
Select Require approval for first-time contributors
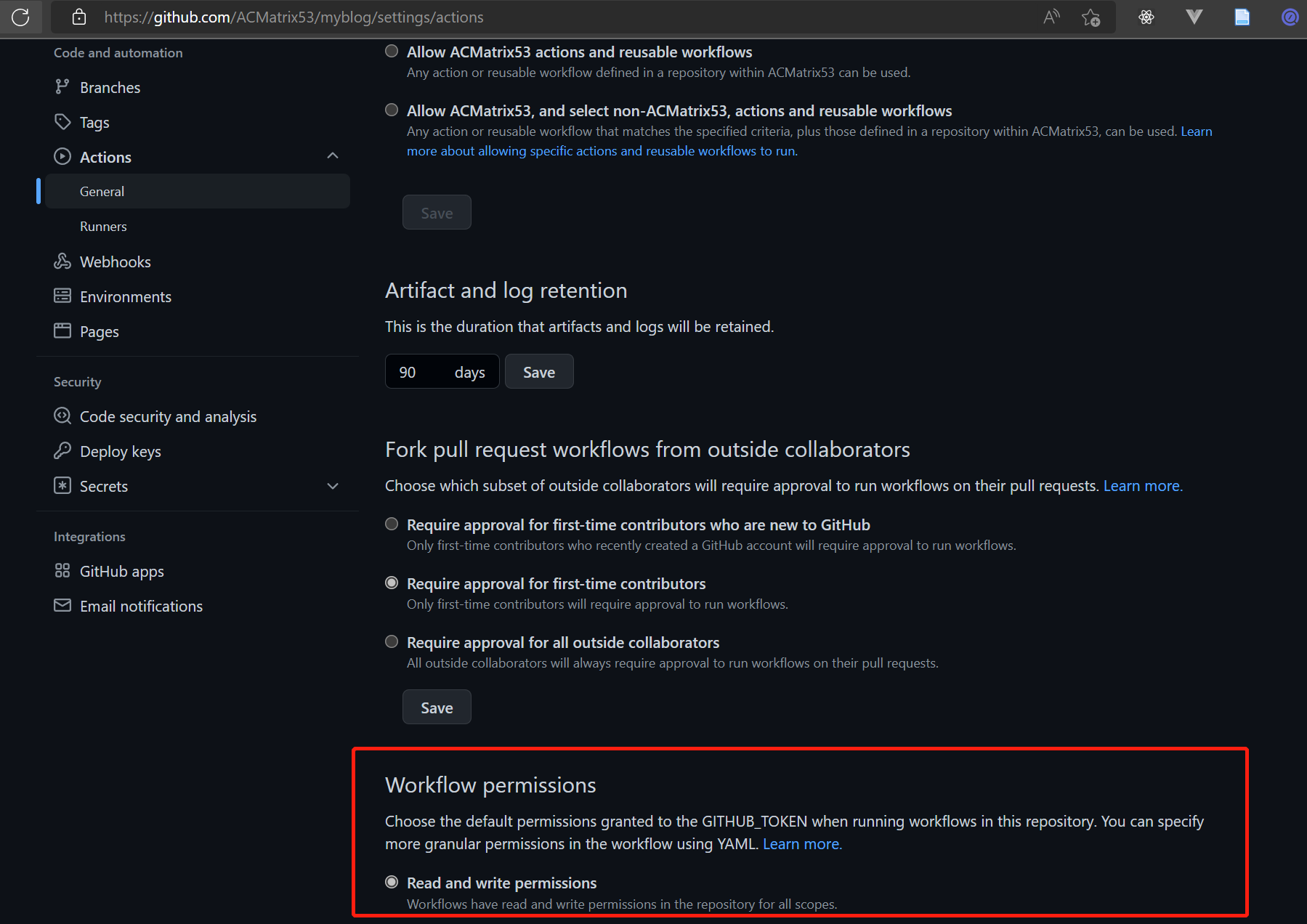click(x=392, y=583)
